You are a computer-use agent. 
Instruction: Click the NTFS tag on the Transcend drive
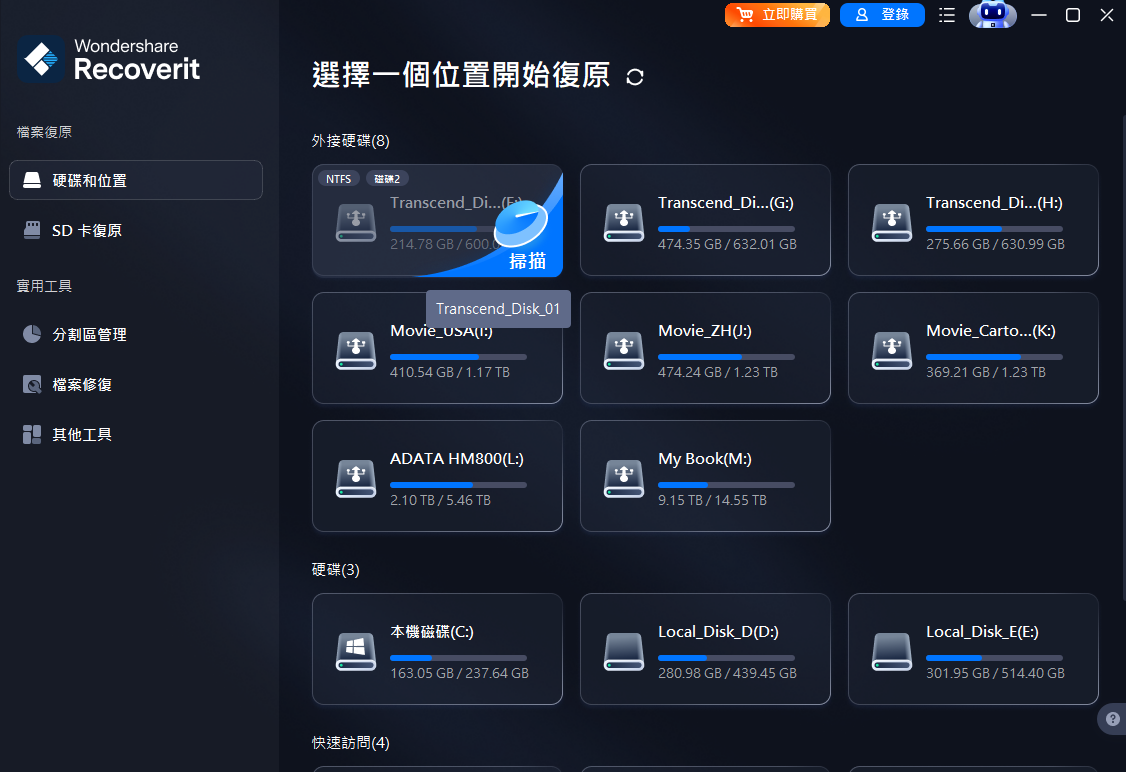click(x=338, y=179)
